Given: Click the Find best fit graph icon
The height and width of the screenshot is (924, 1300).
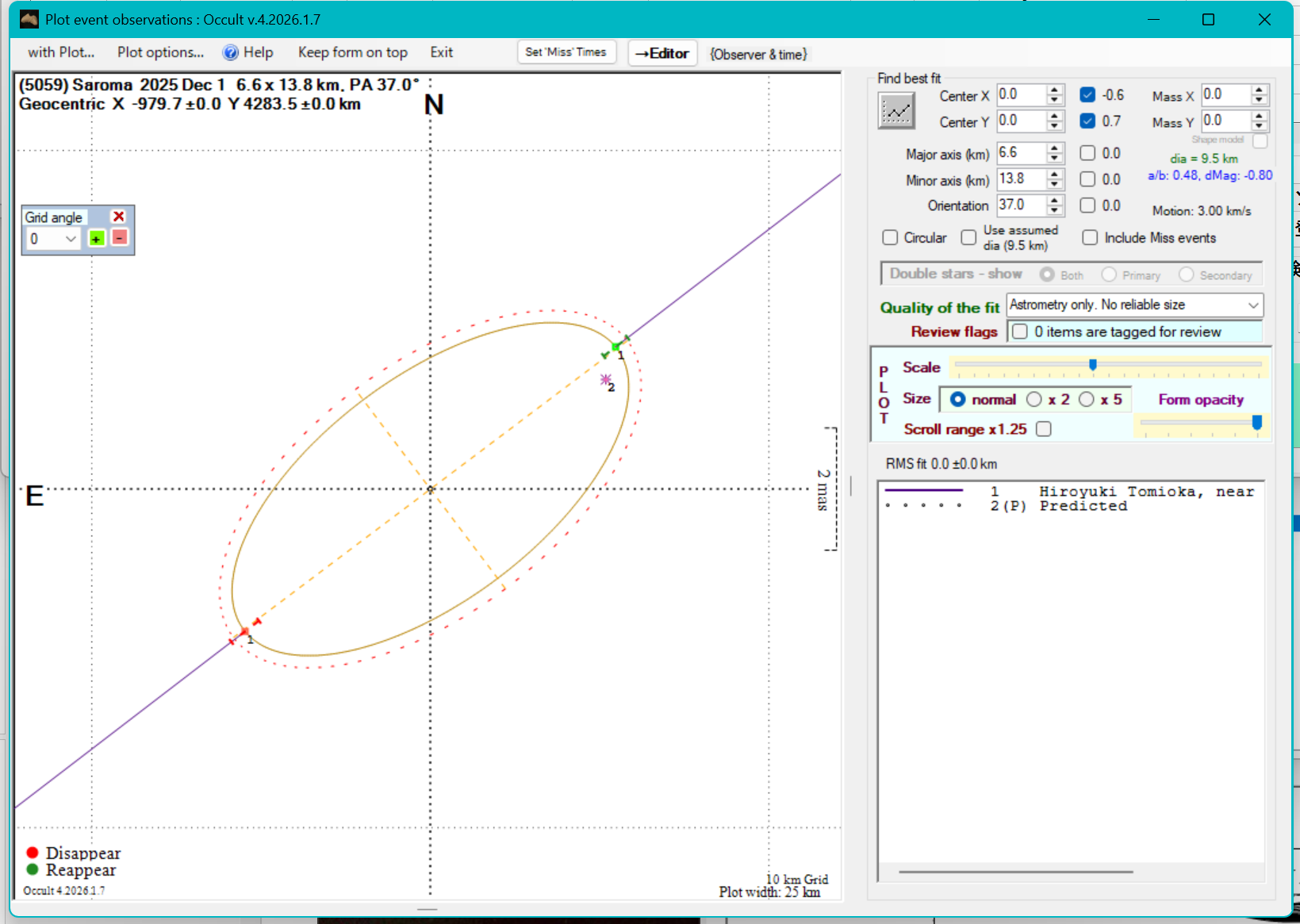Looking at the screenshot, I should (896, 110).
